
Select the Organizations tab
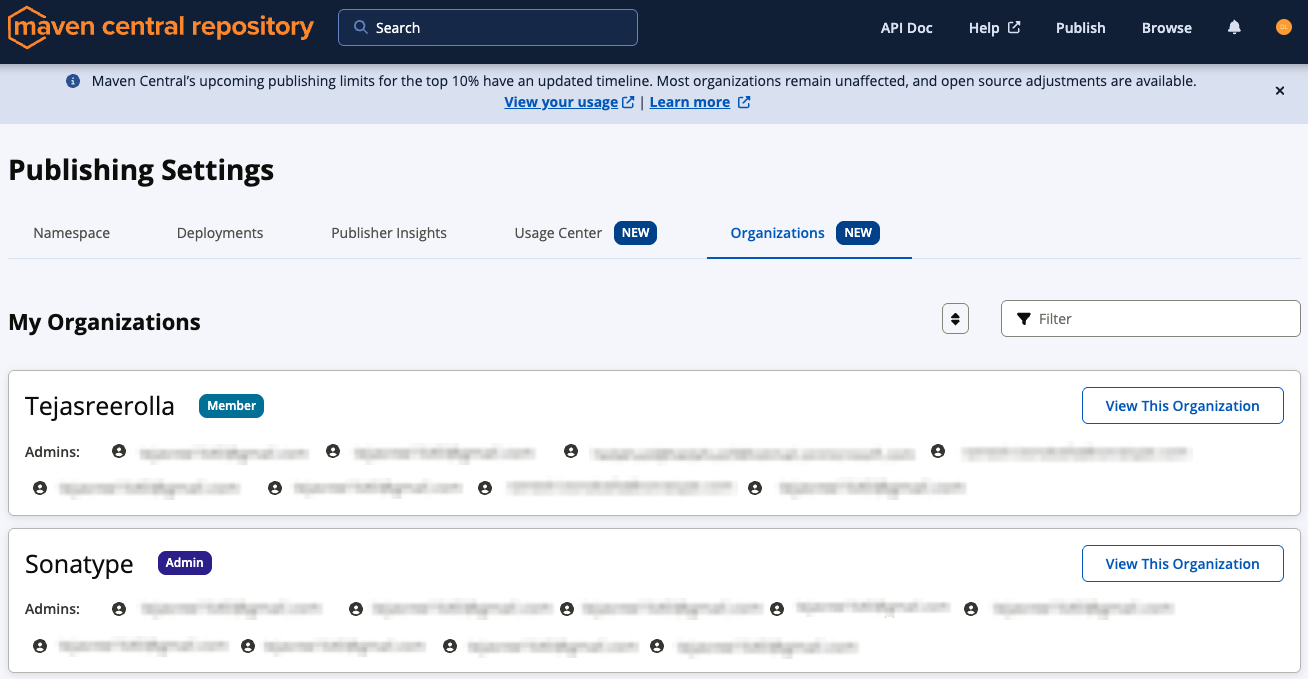pyautogui.click(x=809, y=233)
